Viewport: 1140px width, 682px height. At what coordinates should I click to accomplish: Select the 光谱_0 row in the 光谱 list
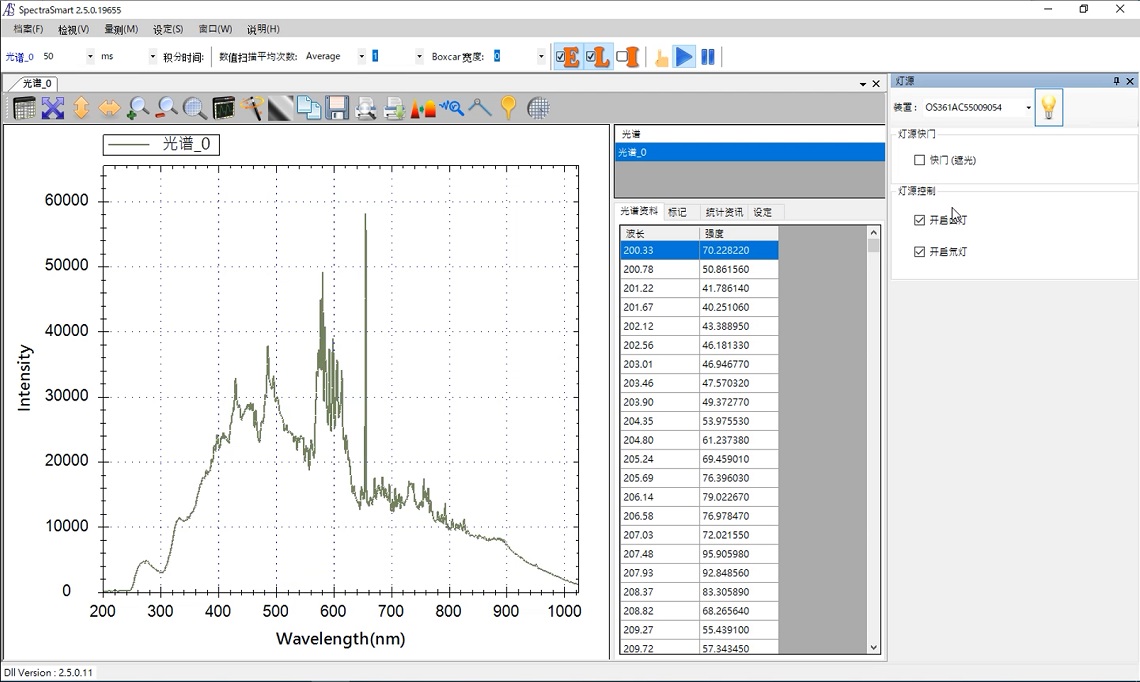click(x=750, y=152)
